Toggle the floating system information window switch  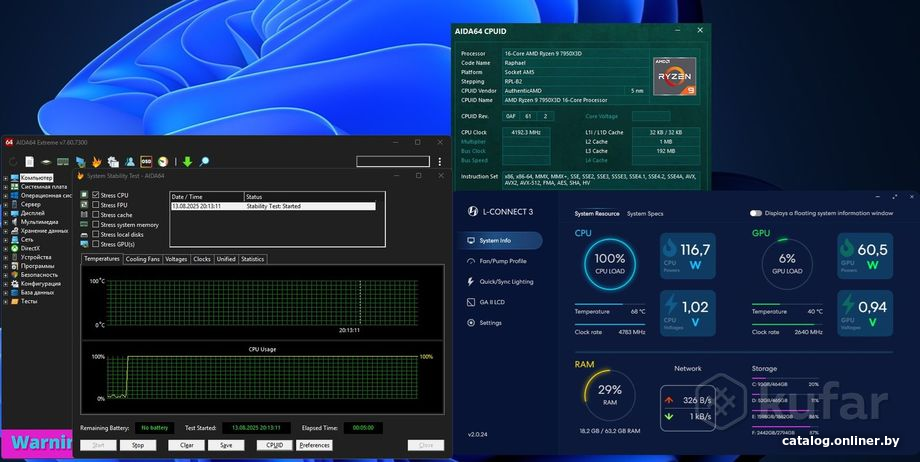pos(757,213)
